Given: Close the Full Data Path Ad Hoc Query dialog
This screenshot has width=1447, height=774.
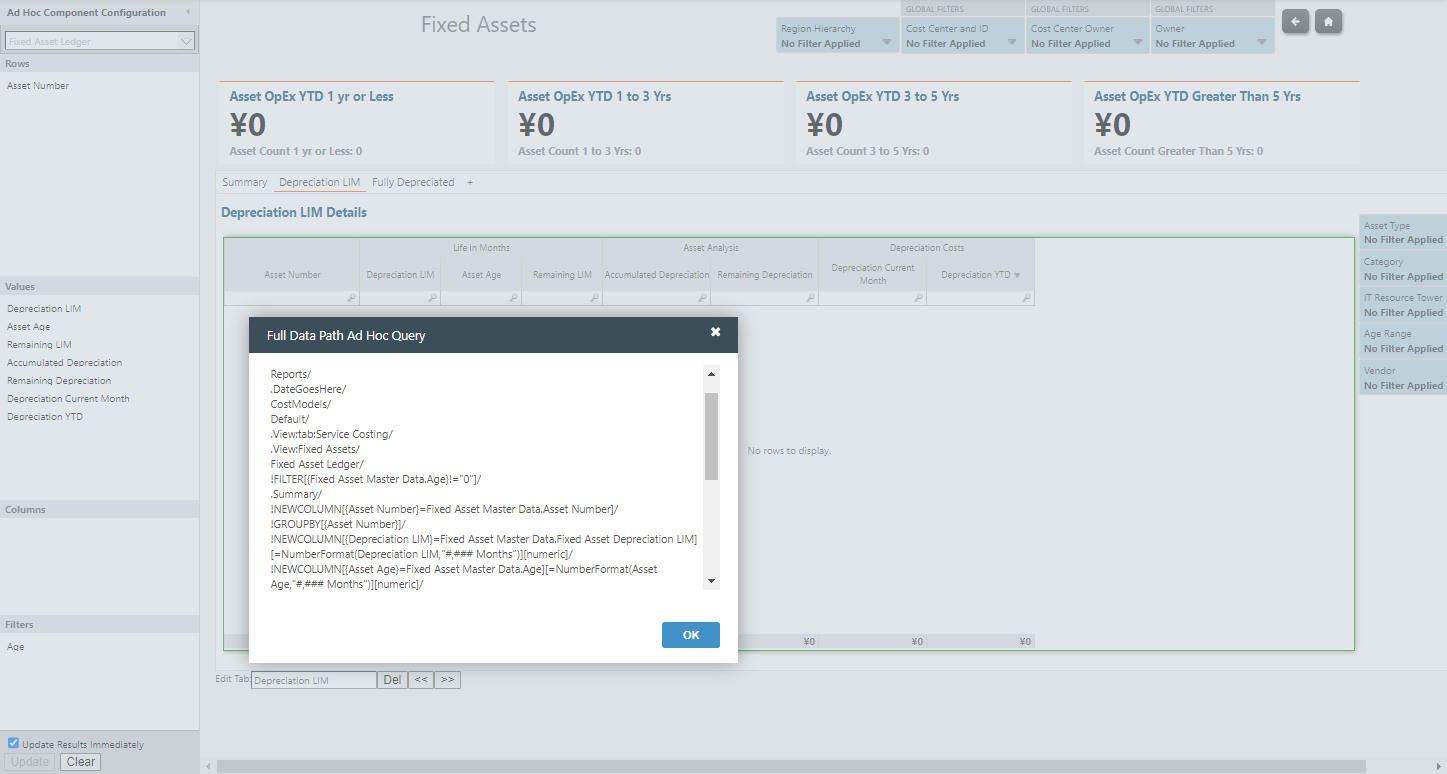Looking at the screenshot, I should (x=715, y=332).
